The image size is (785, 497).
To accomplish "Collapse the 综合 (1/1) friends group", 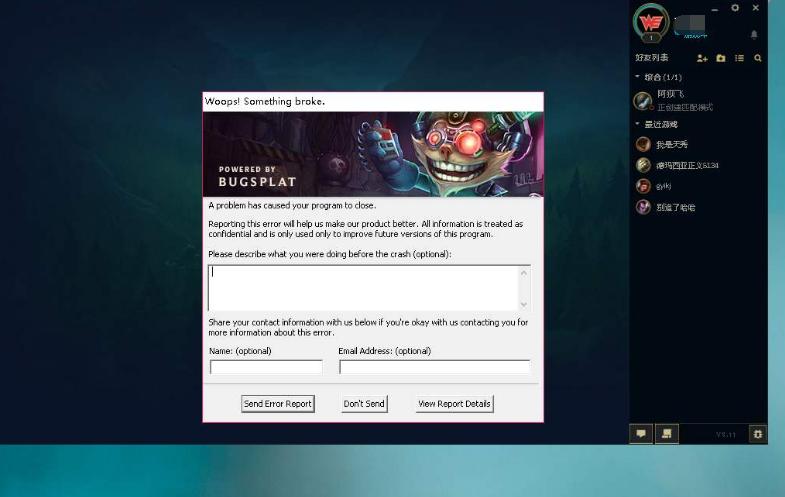I will [638, 77].
